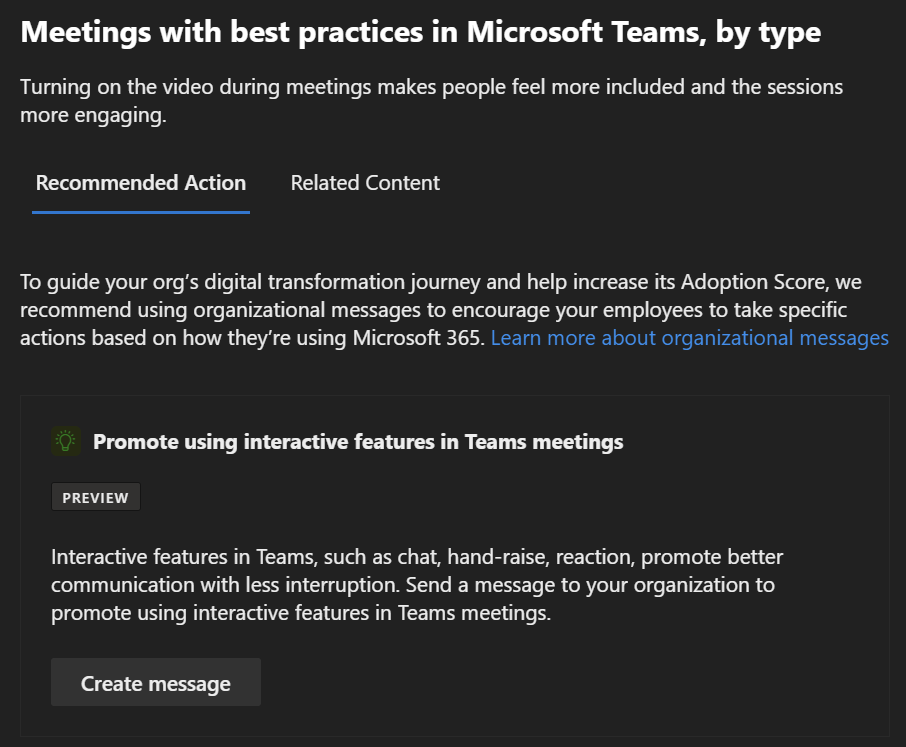Switch to the Related Content tab
The height and width of the screenshot is (747, 906).
tap(365, 183)
